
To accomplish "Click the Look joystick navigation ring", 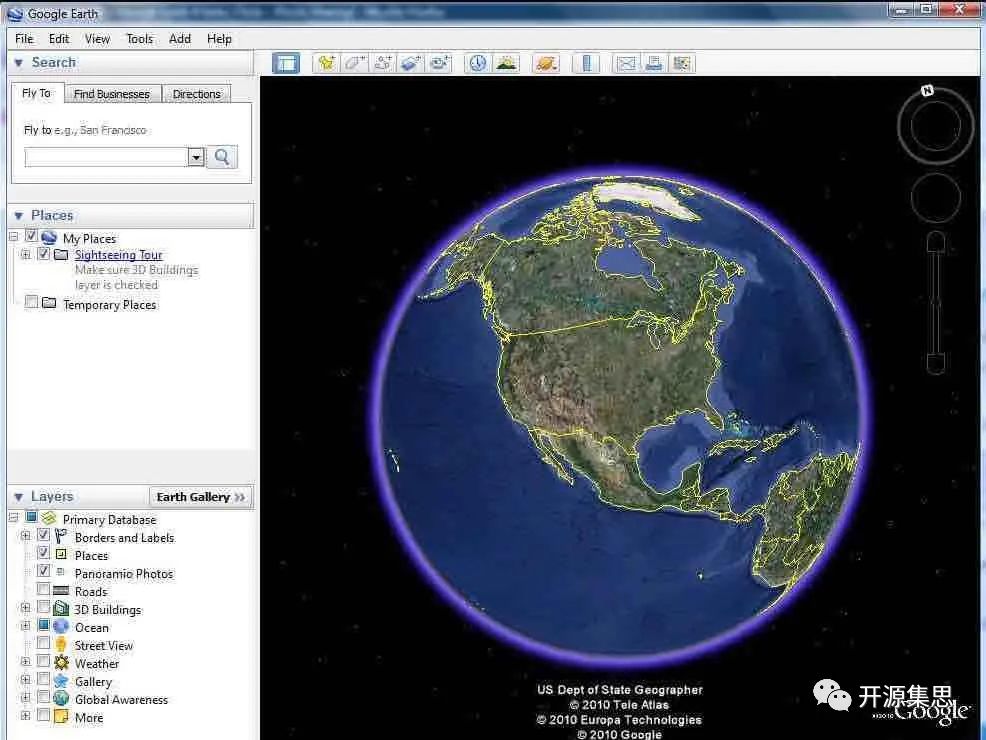I will point(936,126).
